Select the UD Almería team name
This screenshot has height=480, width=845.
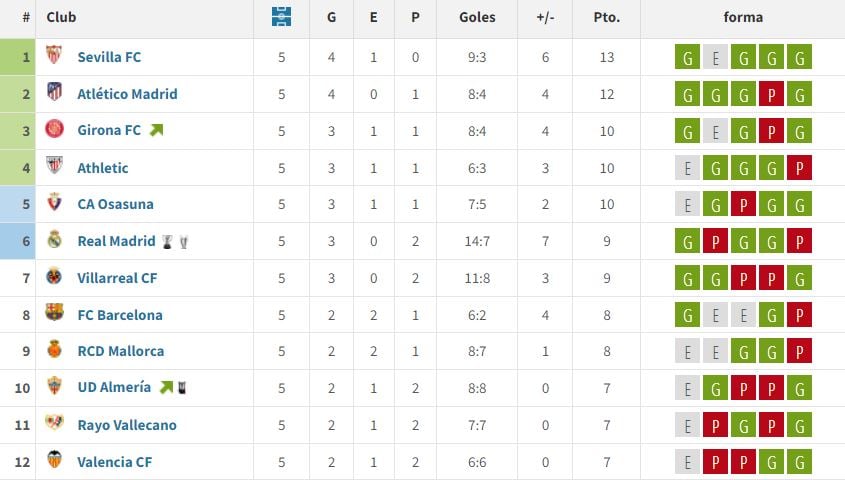click(x=114, y=387)
